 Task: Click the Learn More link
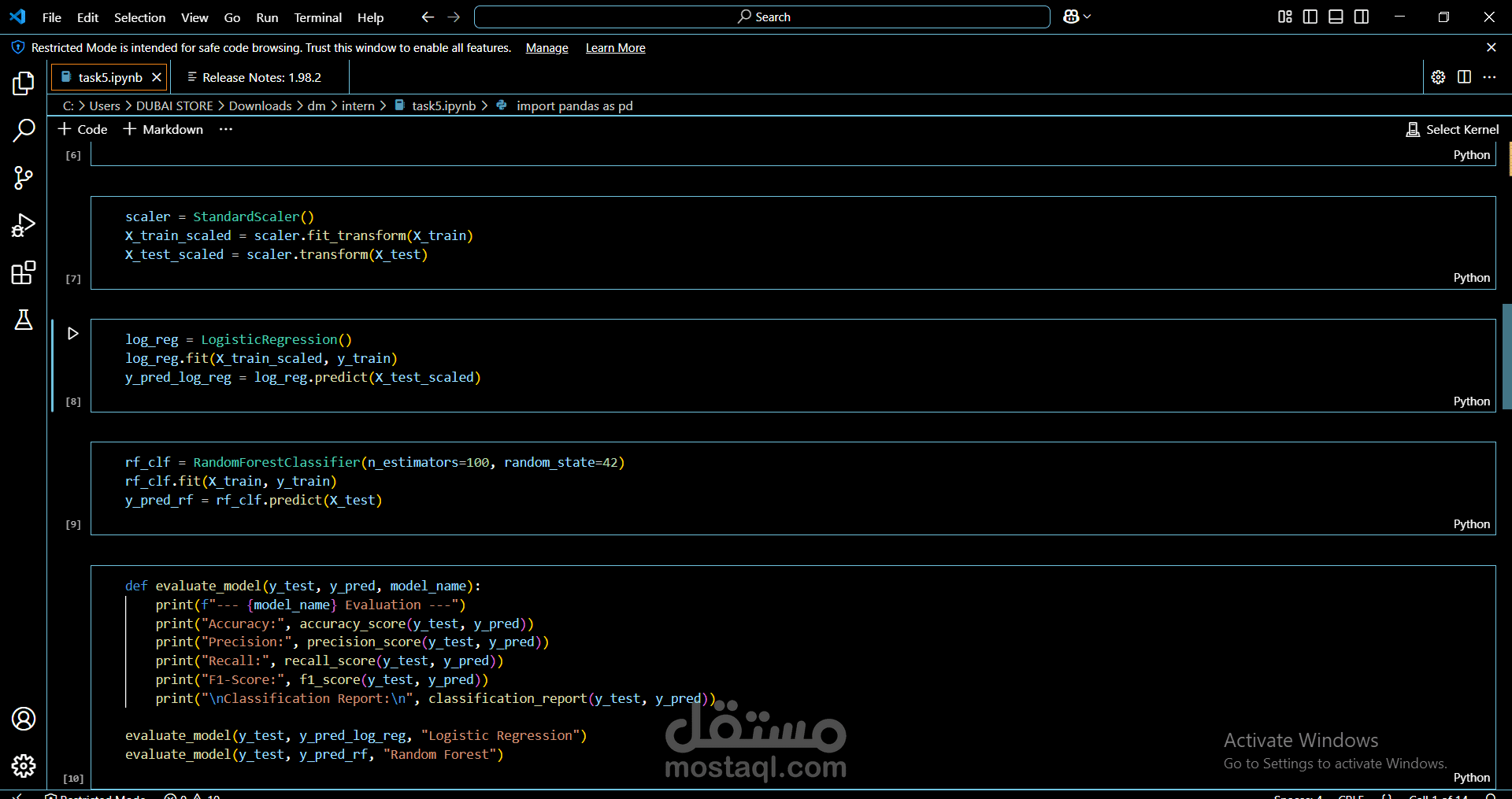pos(615,48)
